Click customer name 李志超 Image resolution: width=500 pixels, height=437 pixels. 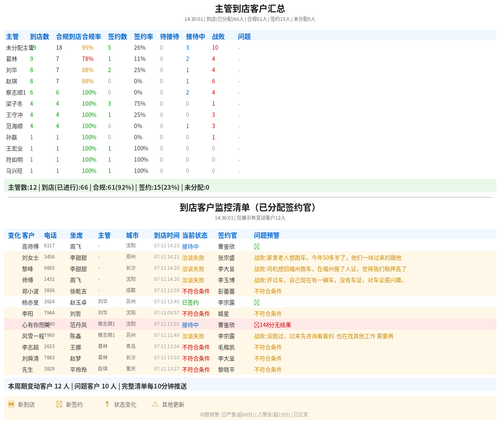pos(30,347)
